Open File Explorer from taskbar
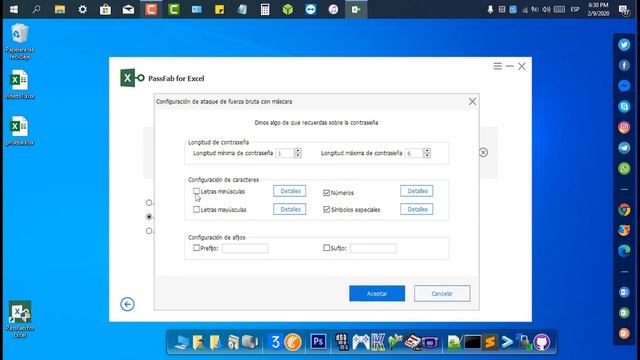640x360 pixels. (x=60, y=9)
